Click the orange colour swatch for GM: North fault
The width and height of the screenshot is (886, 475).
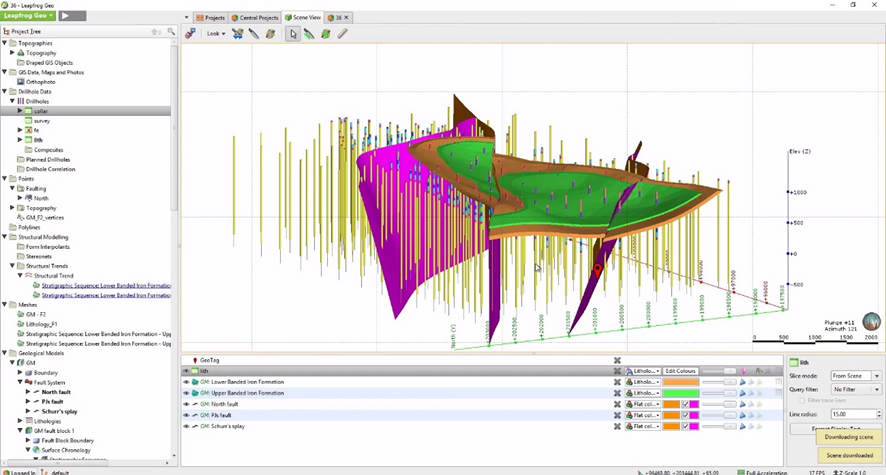tap(671, 404)
